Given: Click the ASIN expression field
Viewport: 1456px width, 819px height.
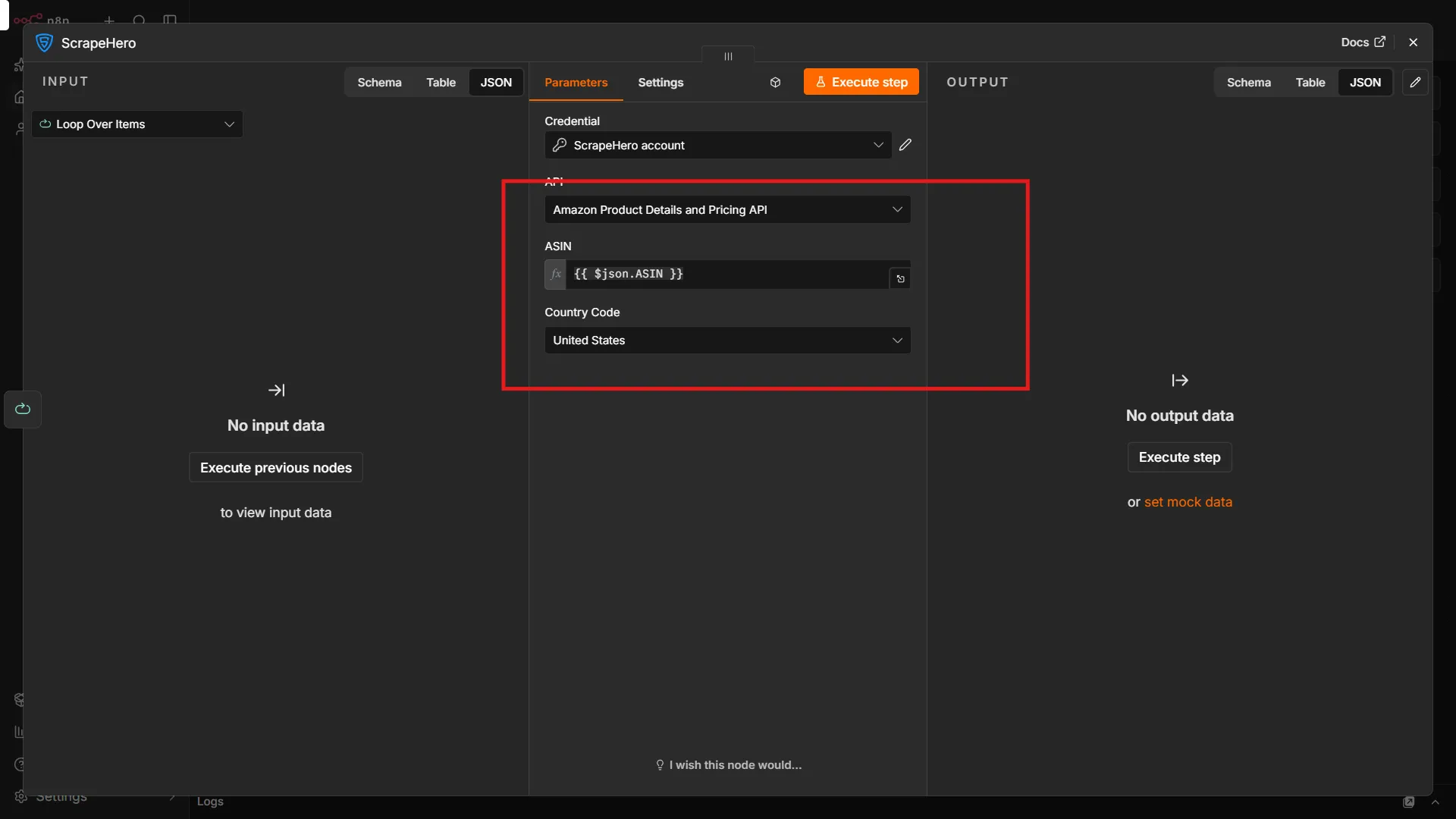Looking at the screenshot, I should (x=726, y=275).
